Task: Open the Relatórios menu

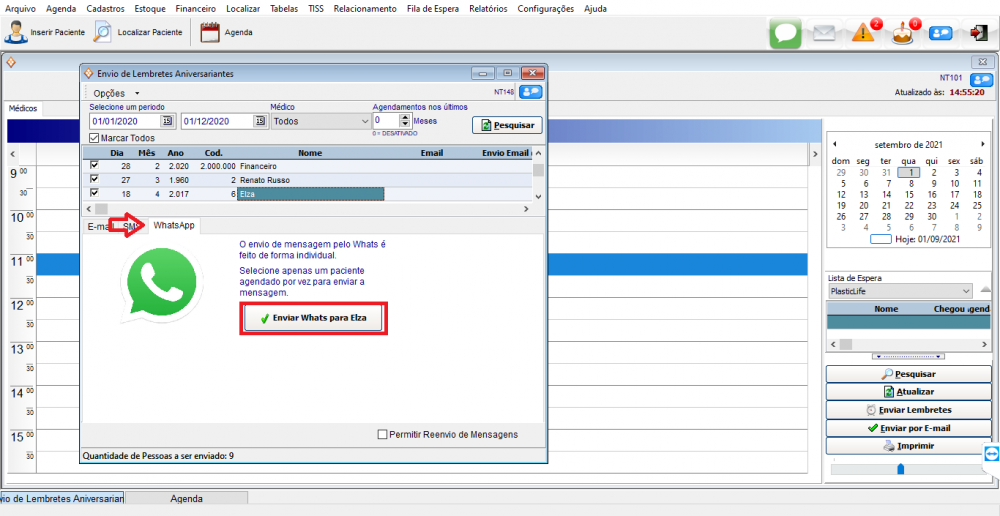Action: click(487, 8)
